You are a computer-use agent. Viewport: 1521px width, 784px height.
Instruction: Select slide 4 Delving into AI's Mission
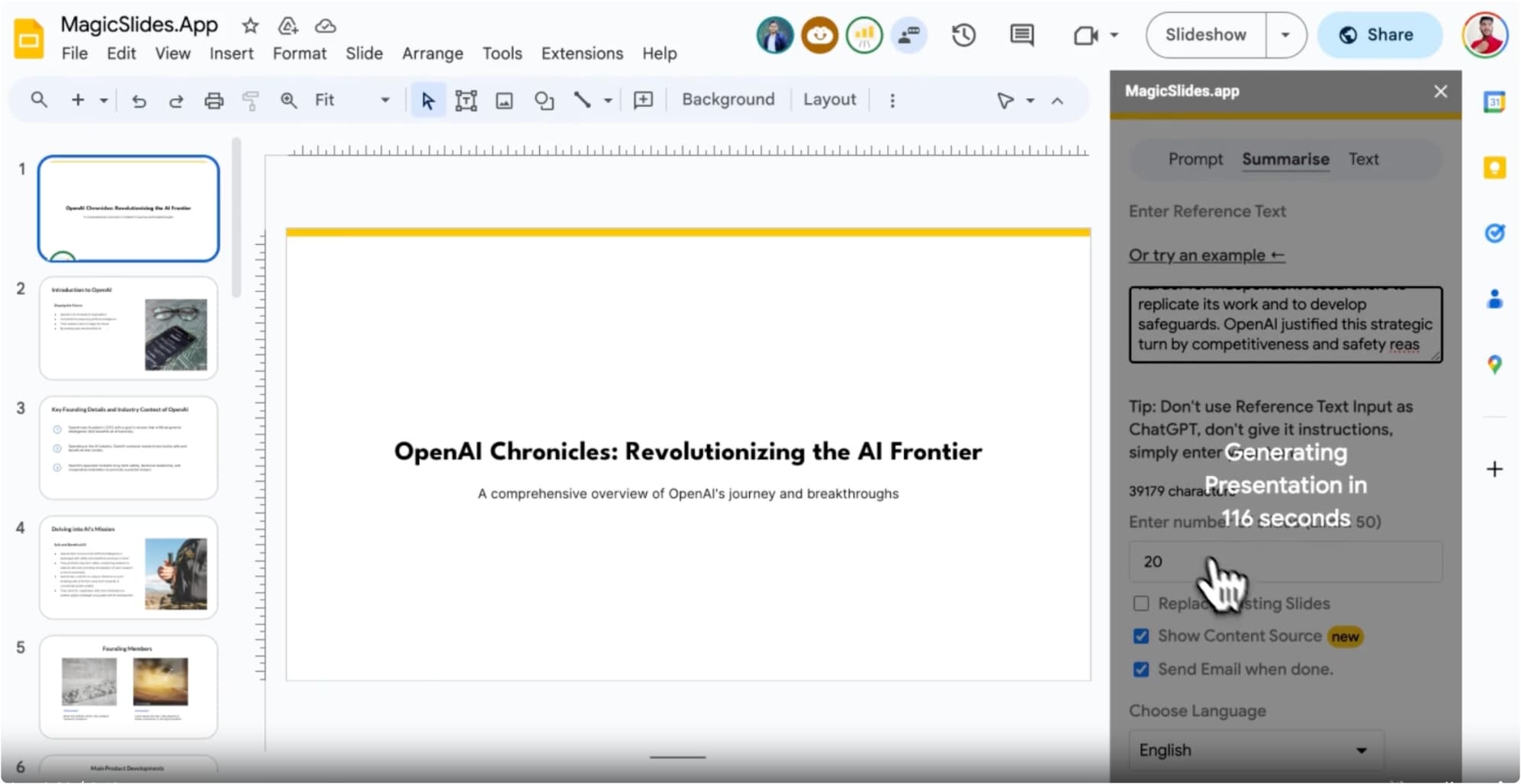click(x=128, y=567)
